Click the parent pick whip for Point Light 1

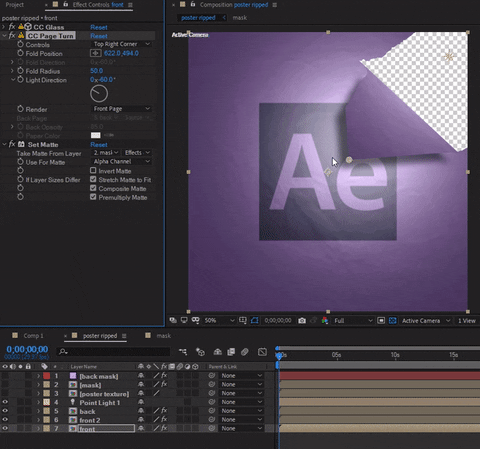click(x=211, y=402)
